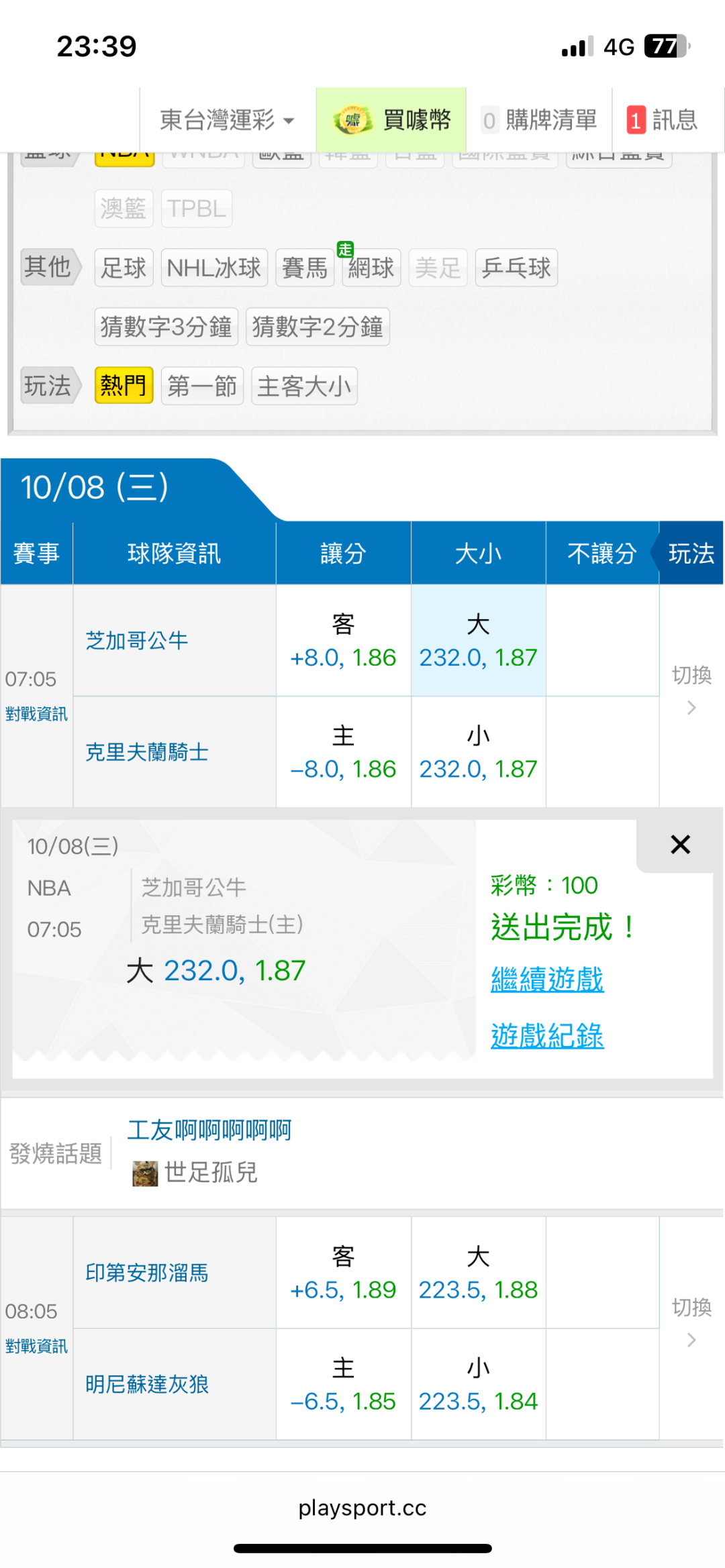Pick 小 223.5, 1.84 under bet
725x1568 pixels.
tap(478, 1384)
